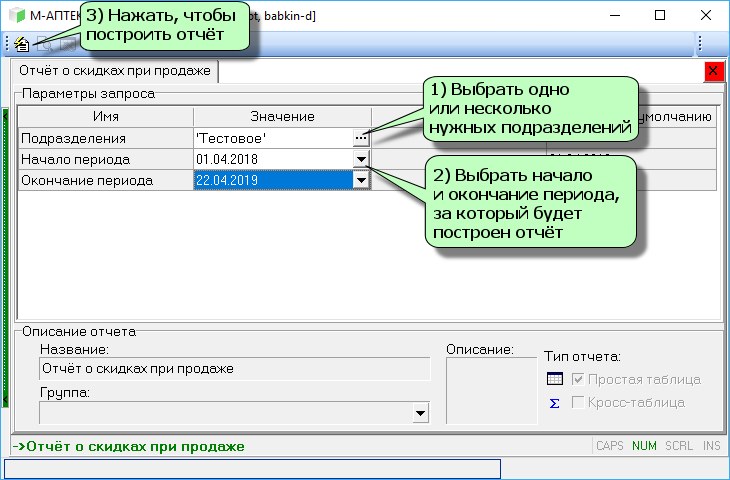Minimize the M-АПТЕКА window
The width and height of the screenshot is (730, 480).
pos(615,15)
